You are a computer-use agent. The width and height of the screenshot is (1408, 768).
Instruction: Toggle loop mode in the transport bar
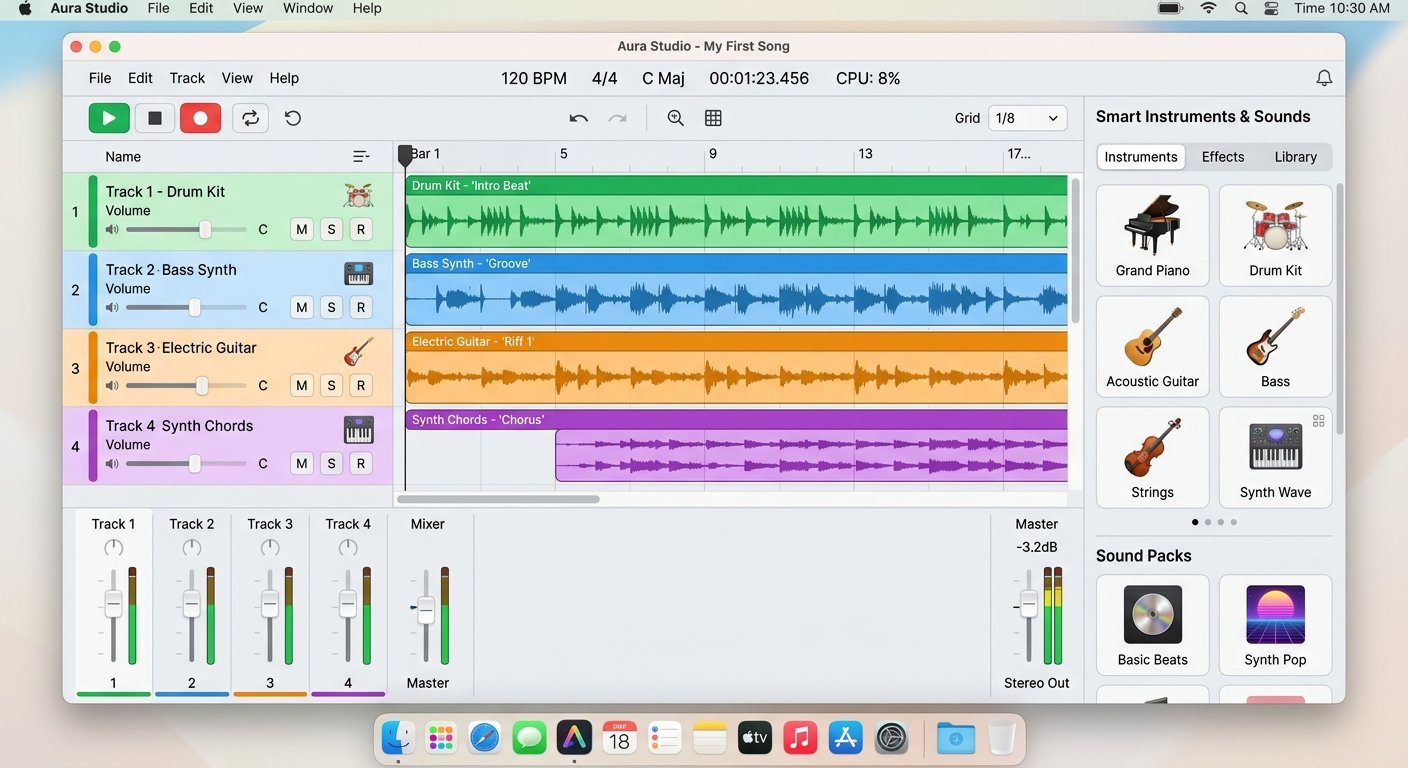250,118
